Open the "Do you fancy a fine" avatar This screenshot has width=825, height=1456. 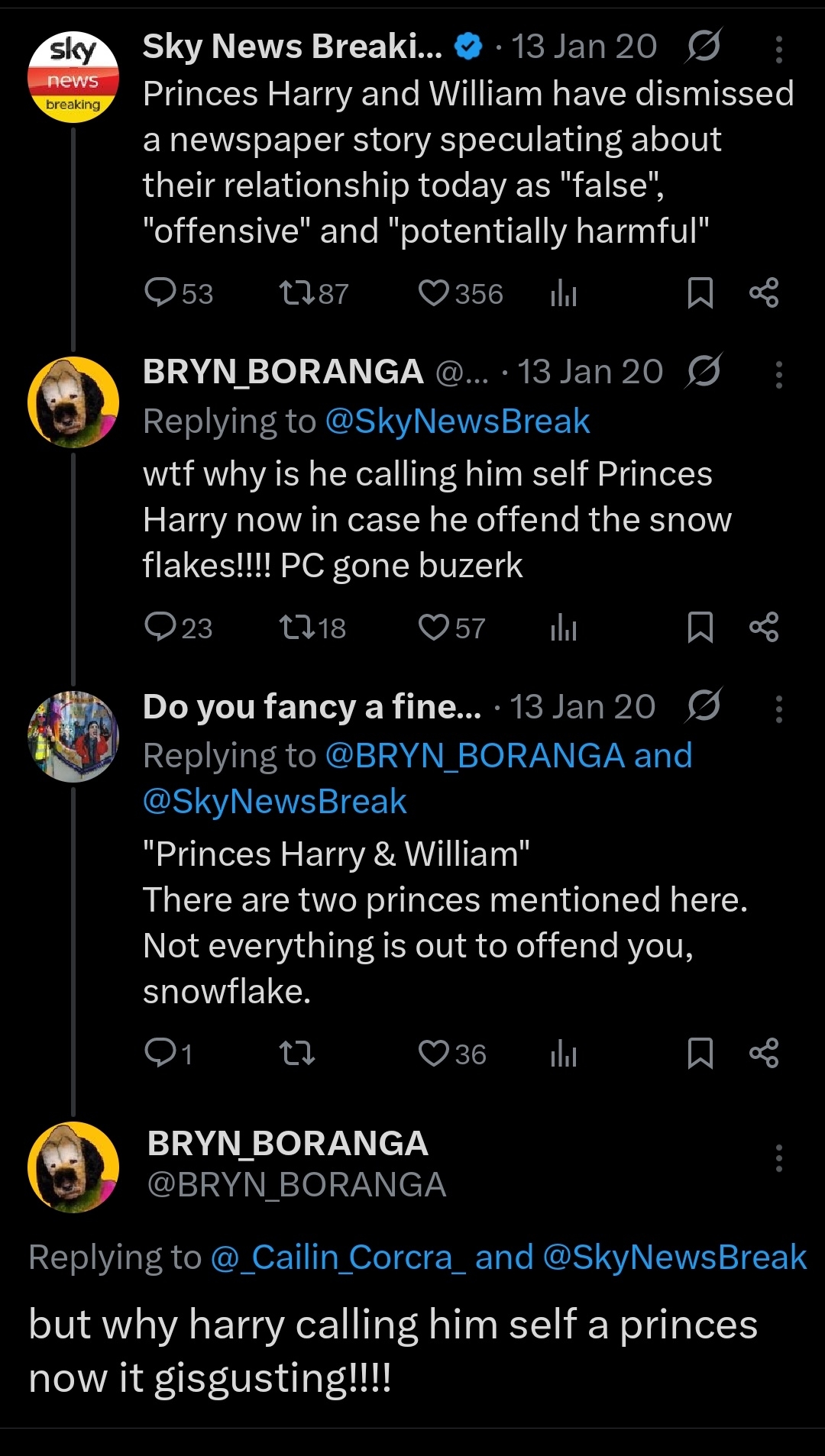click(x=73, y=737)
